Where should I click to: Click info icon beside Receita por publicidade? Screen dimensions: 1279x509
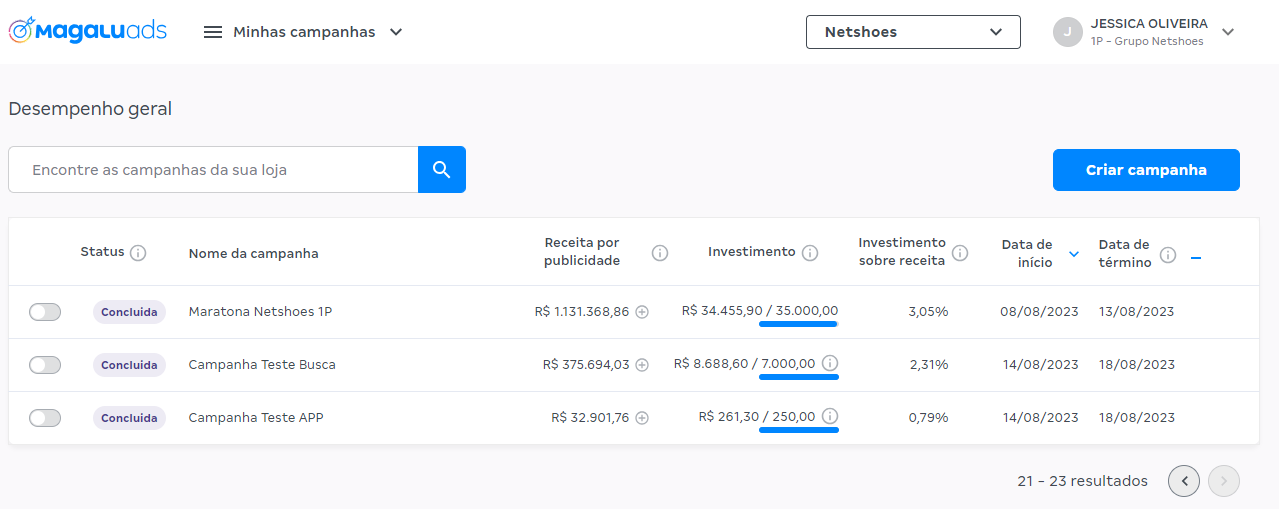coord(660,253)
